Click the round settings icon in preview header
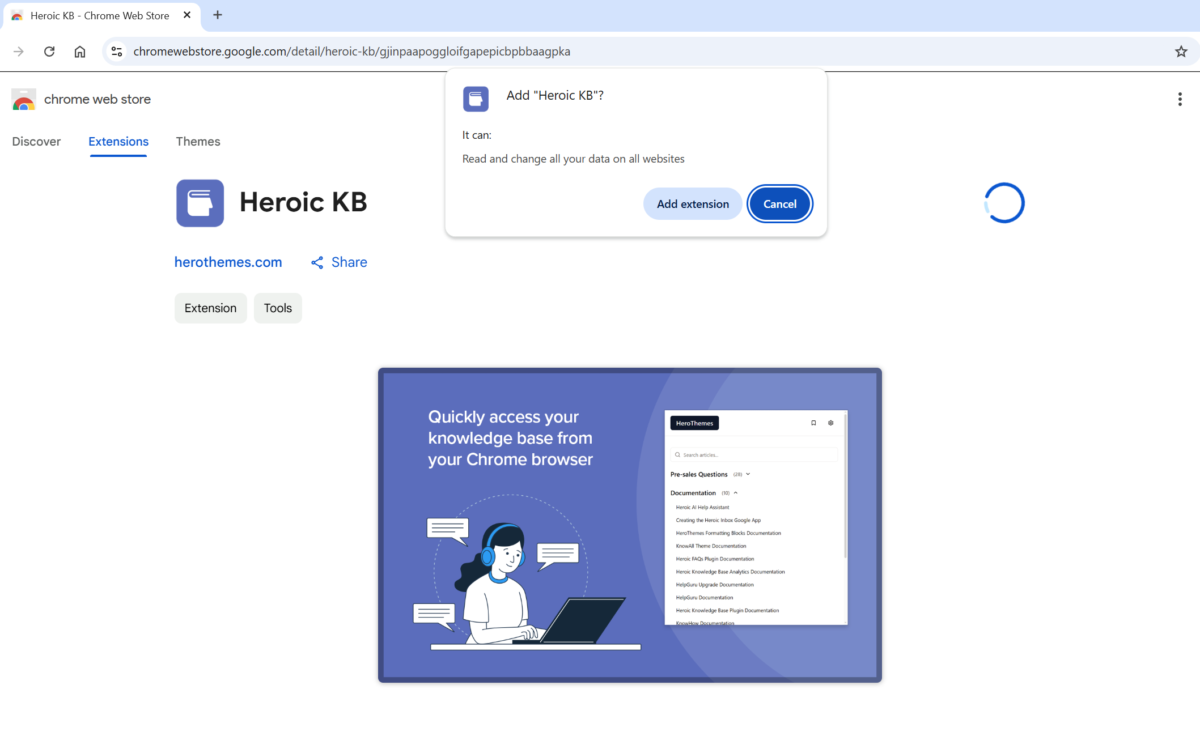This screenshot has width=1200, height=749. coord(831,423)
